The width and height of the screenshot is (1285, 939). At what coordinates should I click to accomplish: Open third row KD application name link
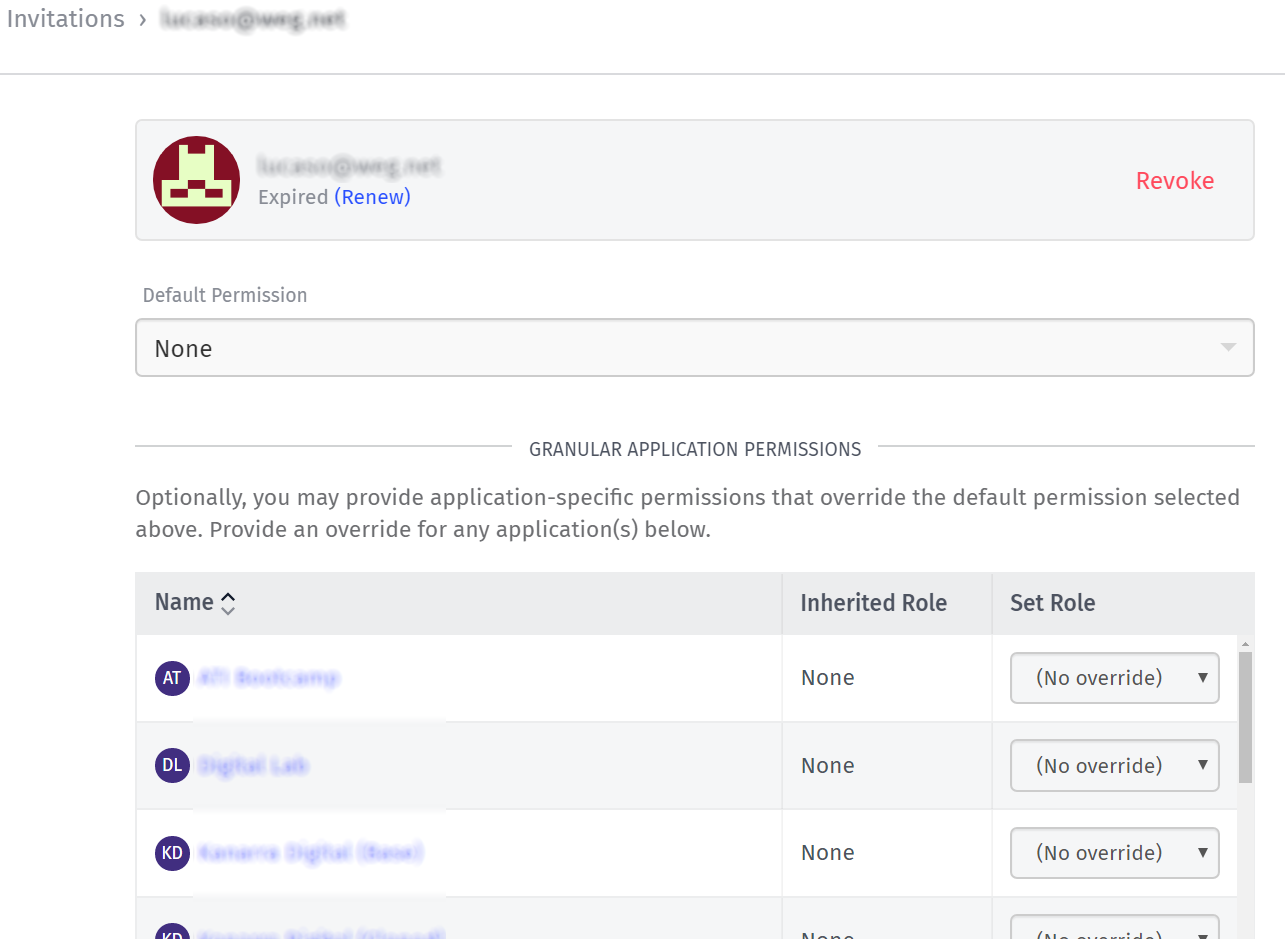point(310,853)
